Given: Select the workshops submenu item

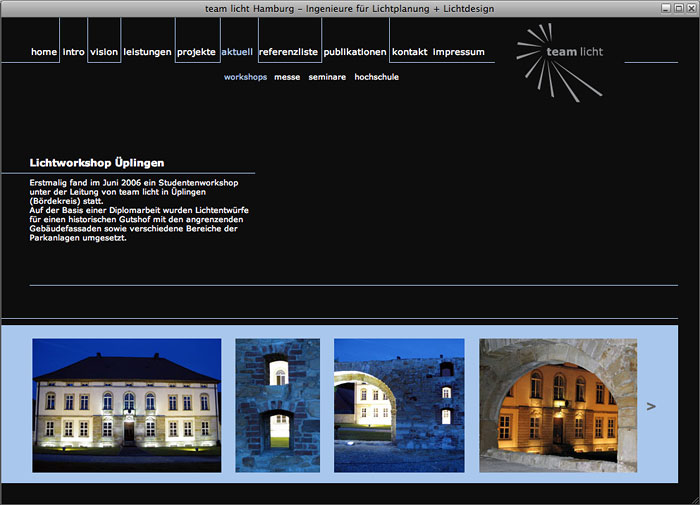Looking at the screenshot, I should [x=246, y=77].
